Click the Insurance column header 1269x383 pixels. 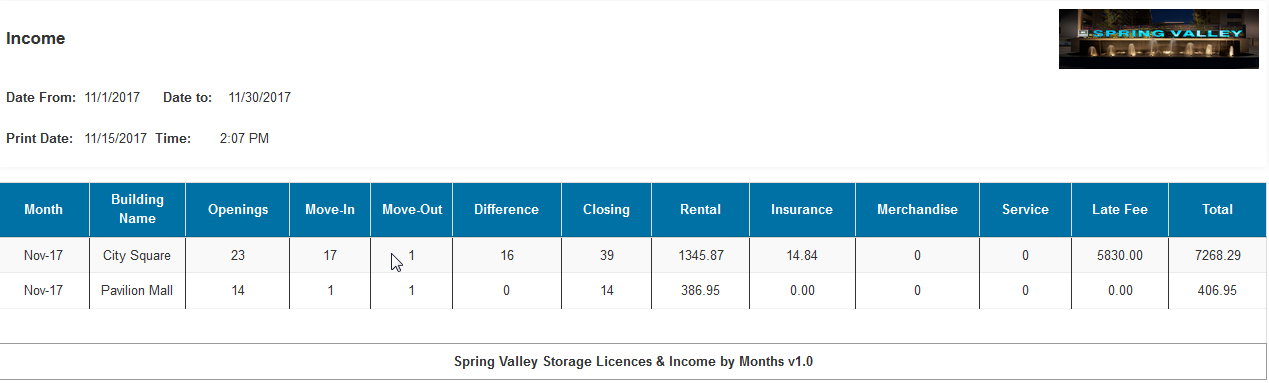tap(802, 210)
